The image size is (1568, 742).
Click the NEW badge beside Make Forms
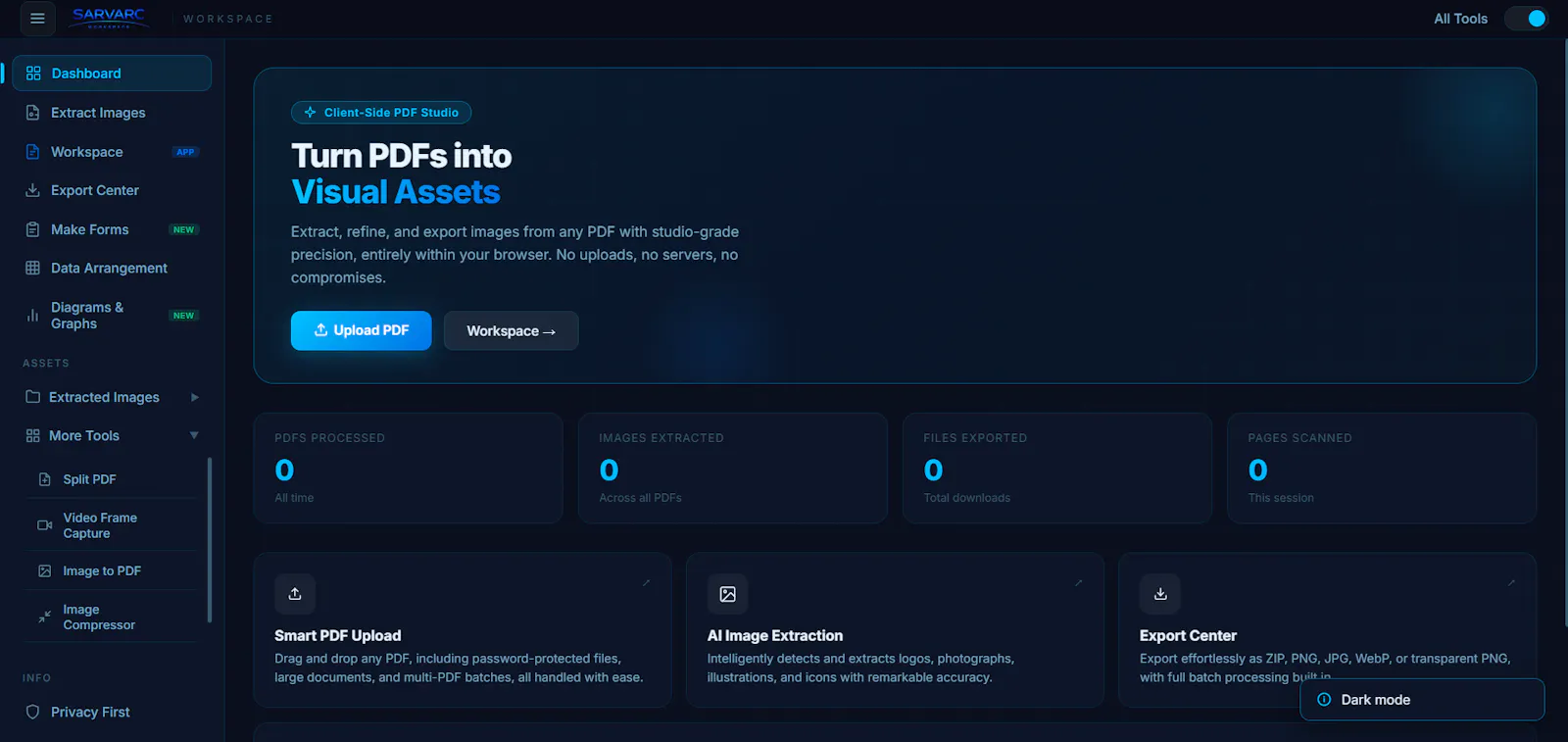coord(183,229)
